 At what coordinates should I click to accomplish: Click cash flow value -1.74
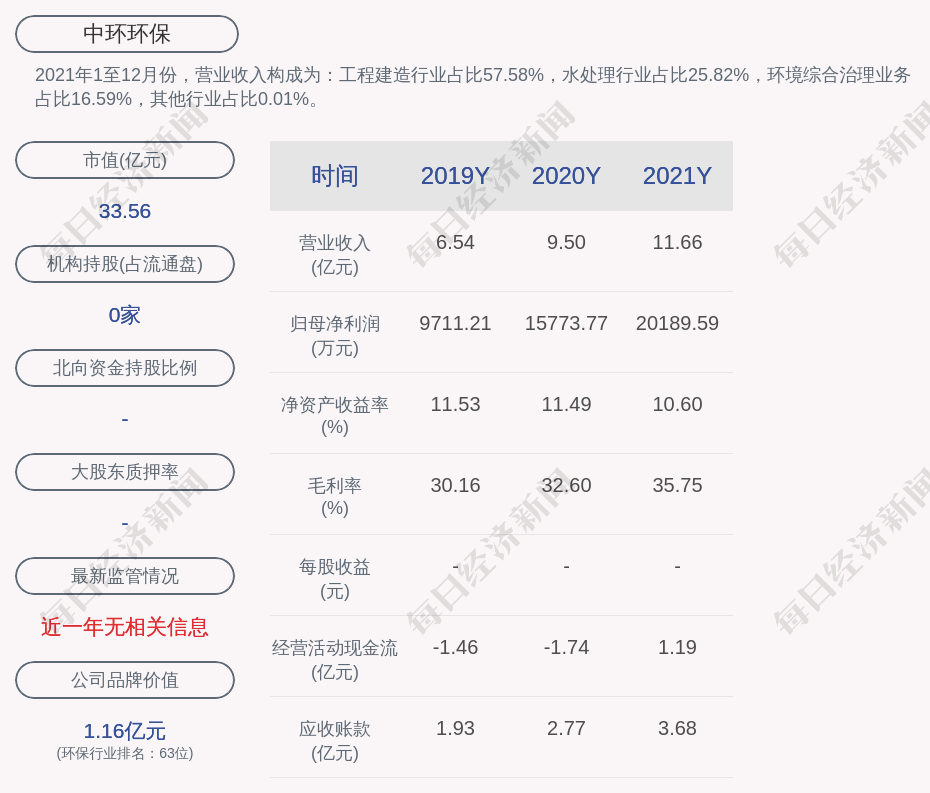(566, 647)
